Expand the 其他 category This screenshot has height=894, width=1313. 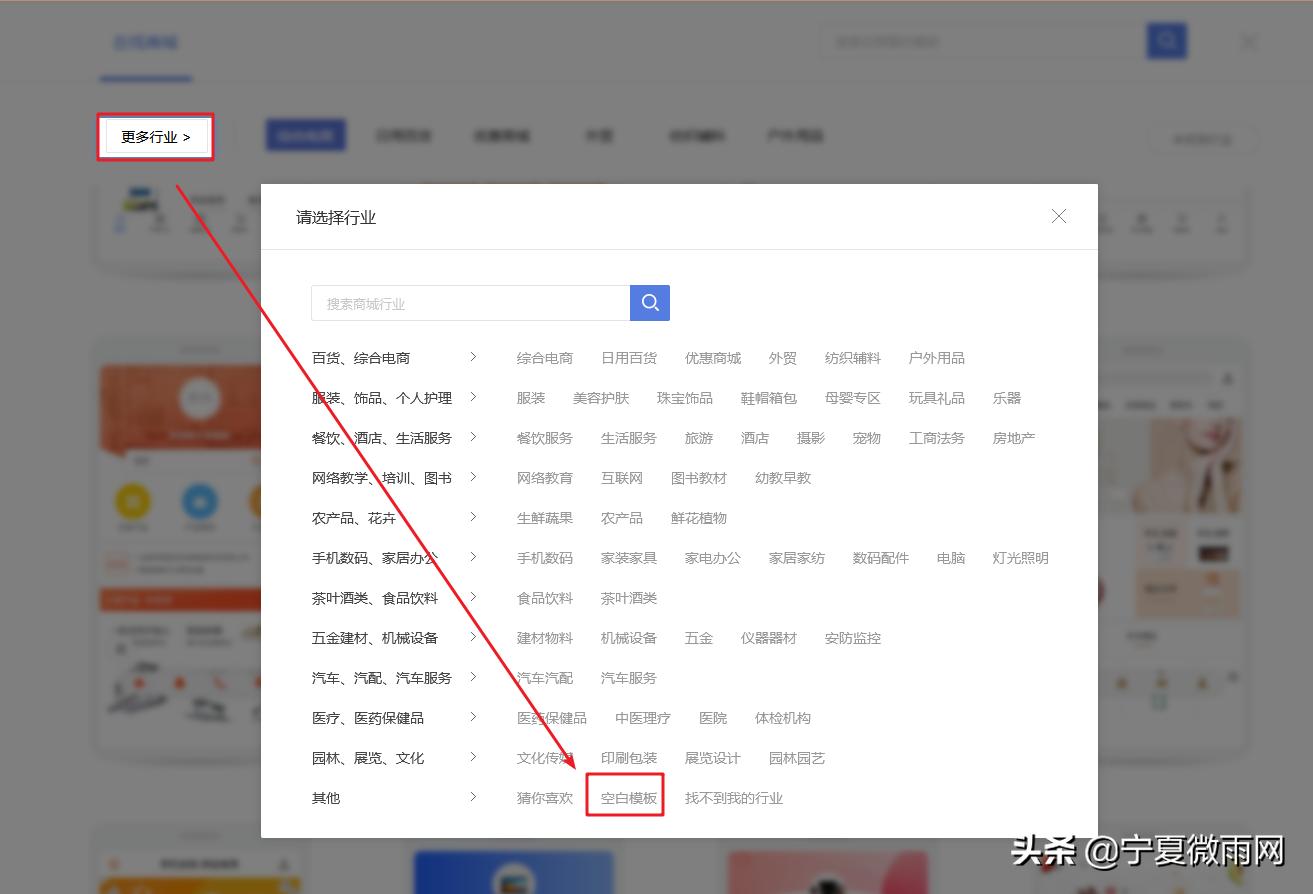pyautogui.click(x=472, y=797)
